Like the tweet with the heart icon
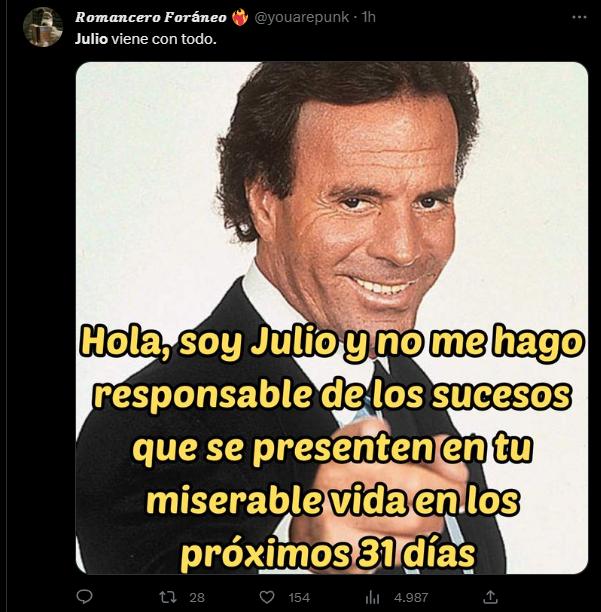Viewport: 601px width, 612px height. coord(267,597)
